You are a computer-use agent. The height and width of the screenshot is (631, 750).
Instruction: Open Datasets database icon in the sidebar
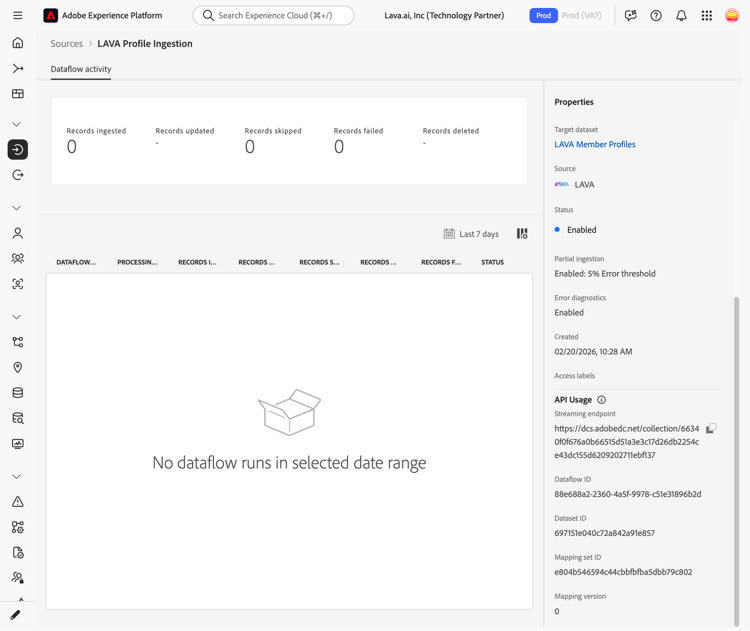18,393
